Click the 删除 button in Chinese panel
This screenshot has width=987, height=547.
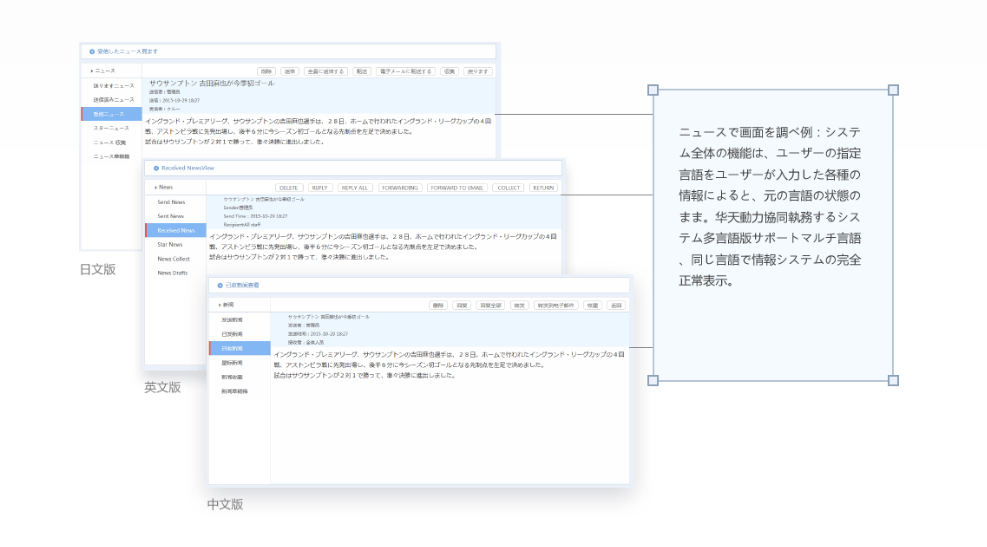coord(438,304)
